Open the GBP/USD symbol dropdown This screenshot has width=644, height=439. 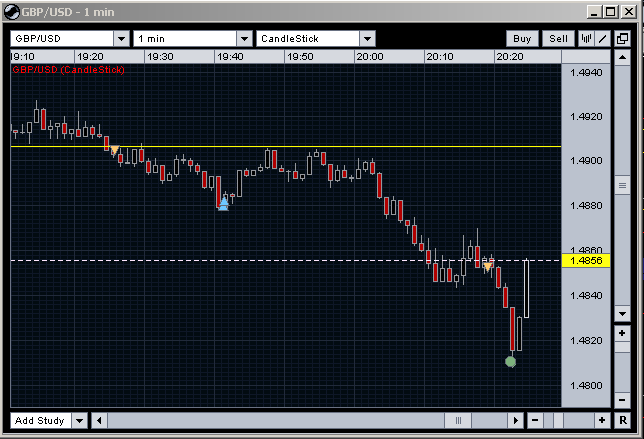(x=121, y=38)
